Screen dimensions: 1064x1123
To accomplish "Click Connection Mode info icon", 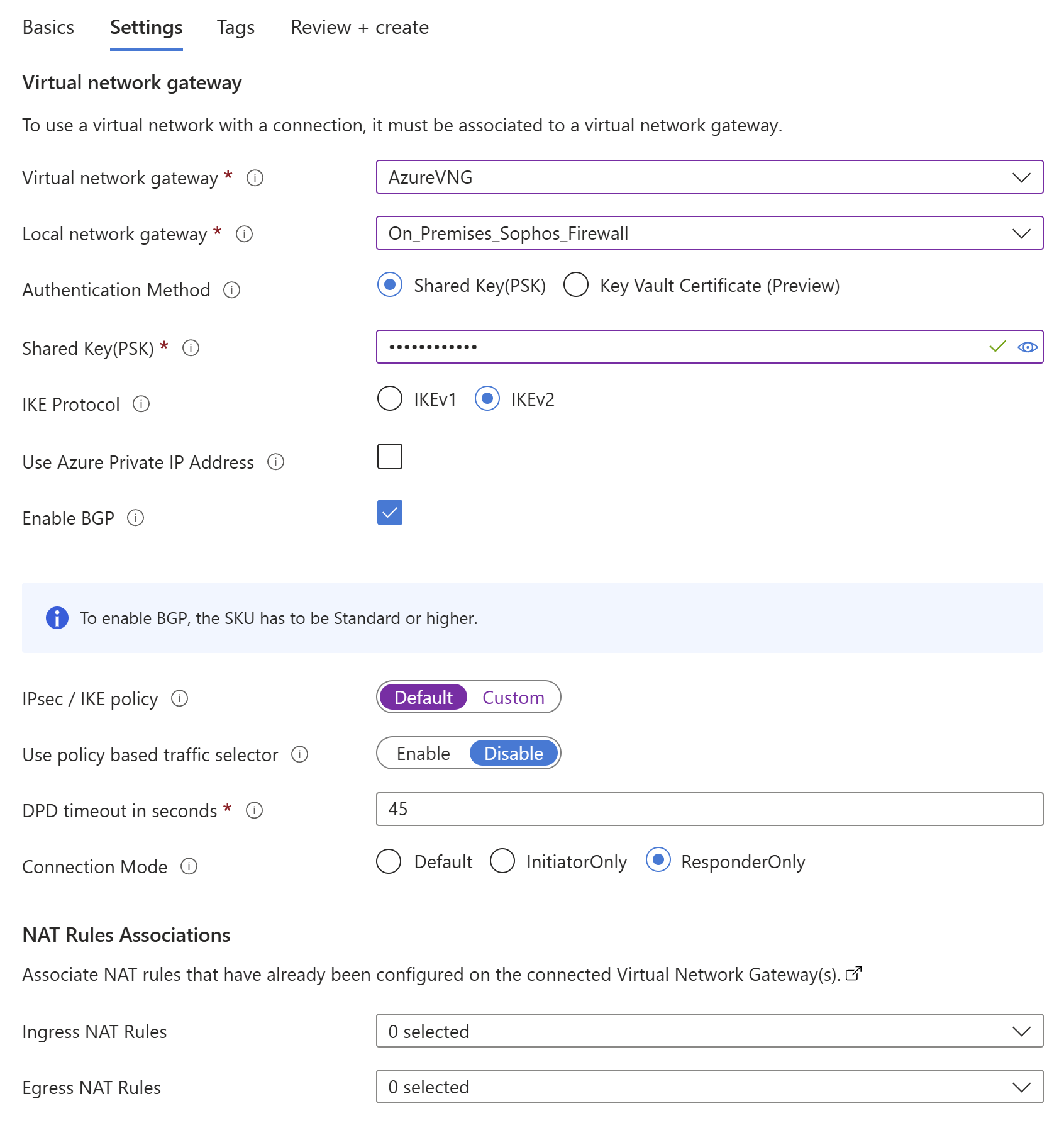I will pos(189,866).
